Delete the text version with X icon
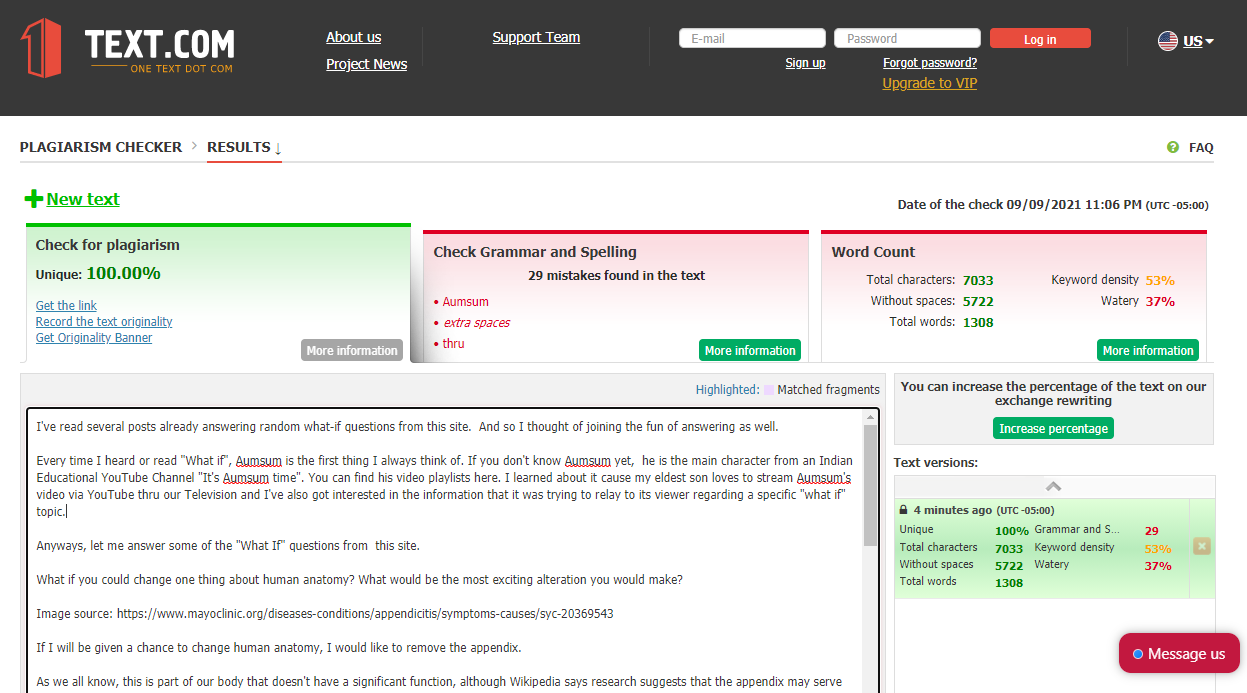Image resolution: width=1247 pixels, height=693 pixels. (1202, 546)
